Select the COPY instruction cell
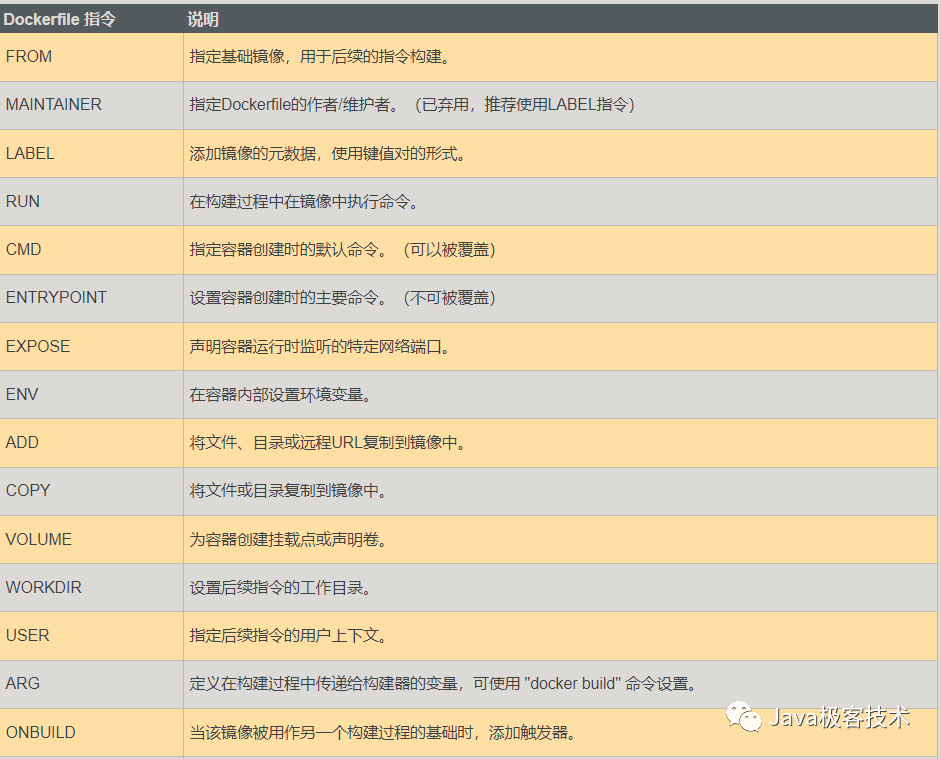The height and width of the screenshot is (759, 941). coord(91,491)
